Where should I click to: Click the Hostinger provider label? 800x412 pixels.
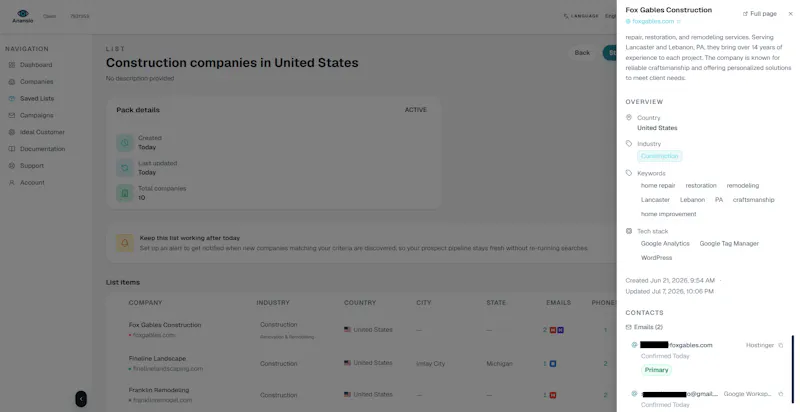click(760, 345)
